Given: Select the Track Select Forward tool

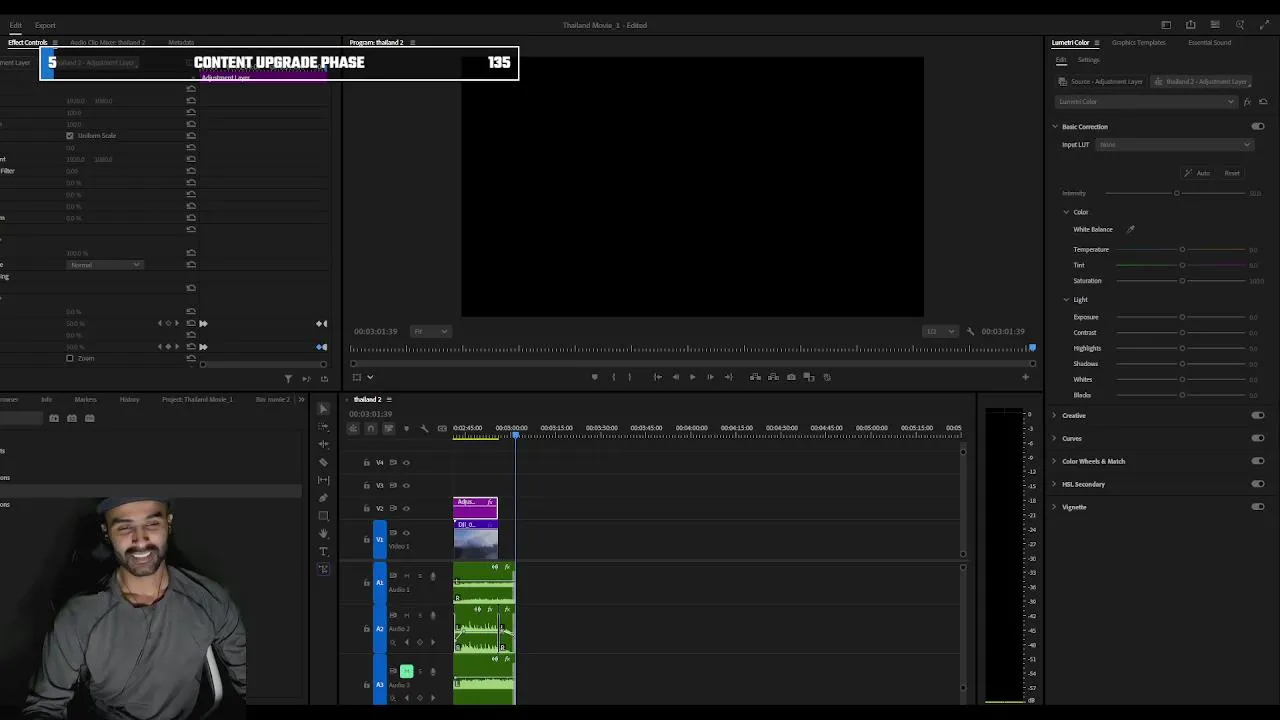Looking at the screenshot, I should 323,427.
